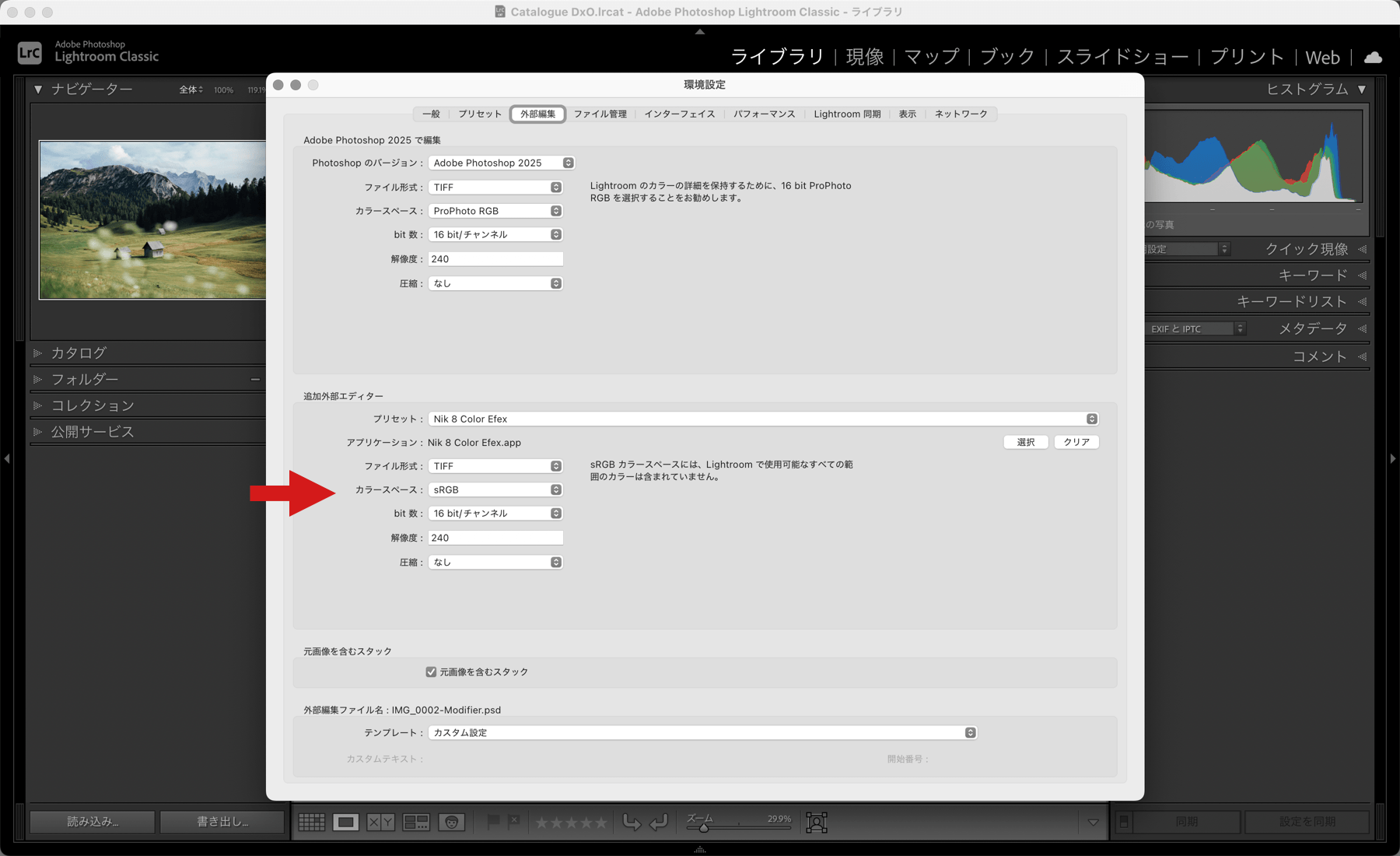Open Survey view in toolbar

416,822
